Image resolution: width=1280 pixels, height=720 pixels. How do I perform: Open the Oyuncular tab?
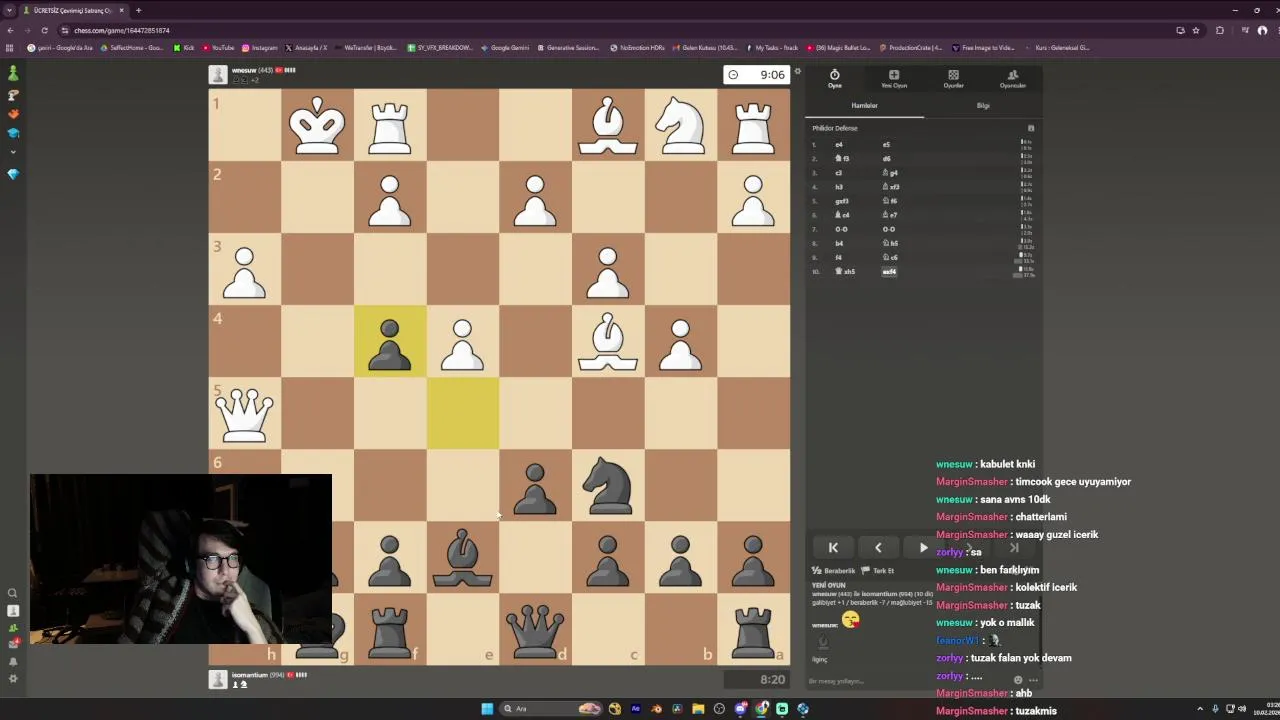[1012, 79]
